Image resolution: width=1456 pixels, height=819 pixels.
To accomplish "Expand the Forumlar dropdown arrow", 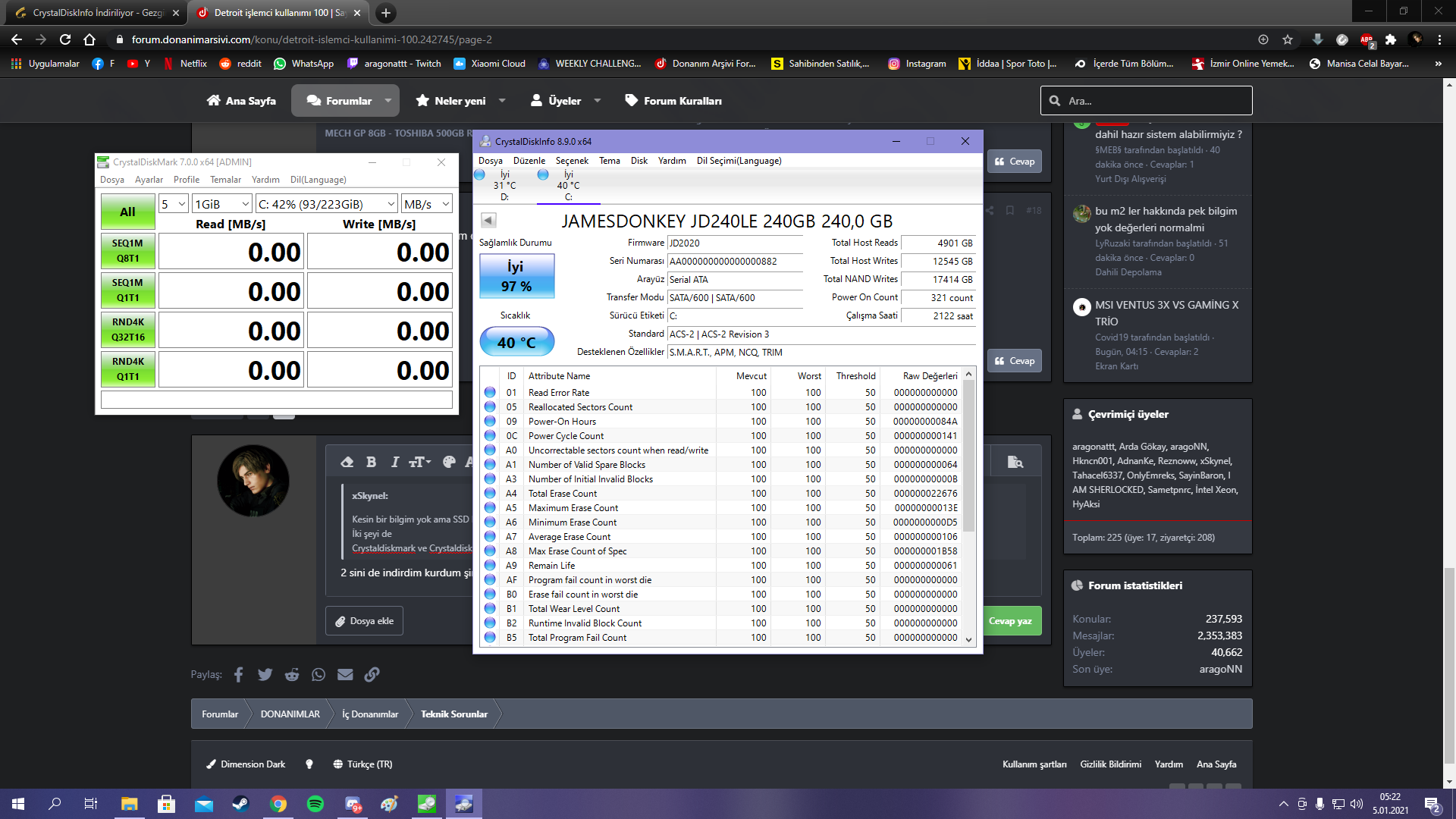I will (388, 101).
